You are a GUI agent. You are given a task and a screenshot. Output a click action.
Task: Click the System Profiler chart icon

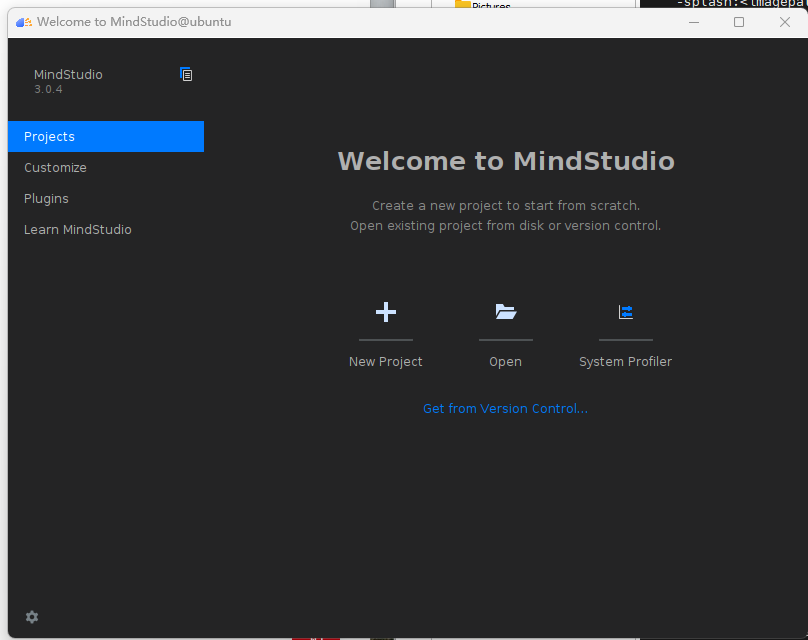(626, 312)
